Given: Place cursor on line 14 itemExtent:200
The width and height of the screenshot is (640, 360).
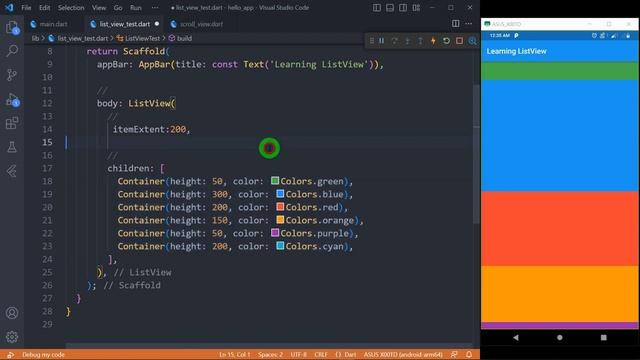Looking at the screenshot, I should (151, 129).
